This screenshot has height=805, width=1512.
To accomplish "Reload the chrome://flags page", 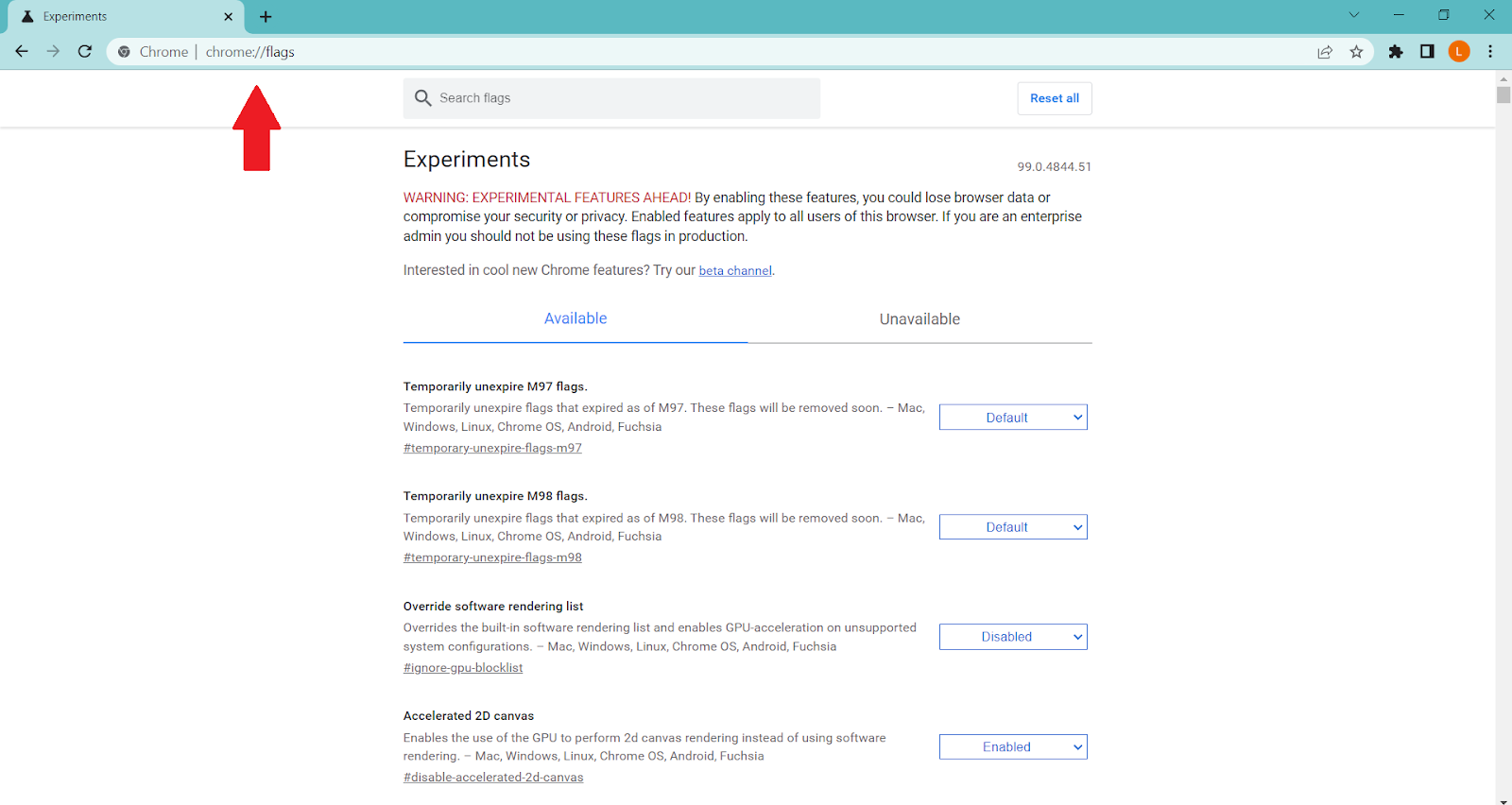I will point(85,52).
